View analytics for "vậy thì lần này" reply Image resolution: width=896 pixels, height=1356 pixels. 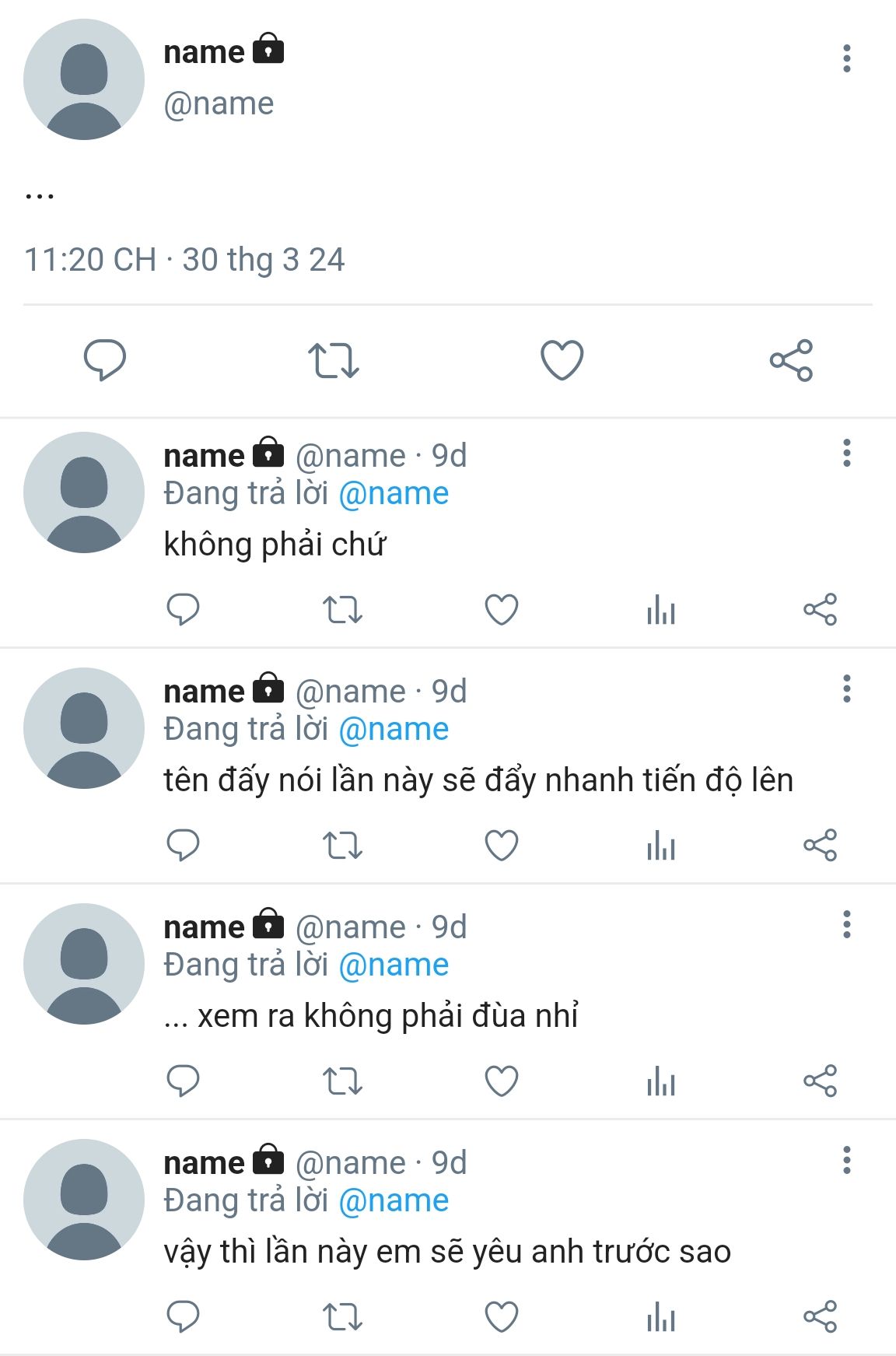[x=660, y=1317]
